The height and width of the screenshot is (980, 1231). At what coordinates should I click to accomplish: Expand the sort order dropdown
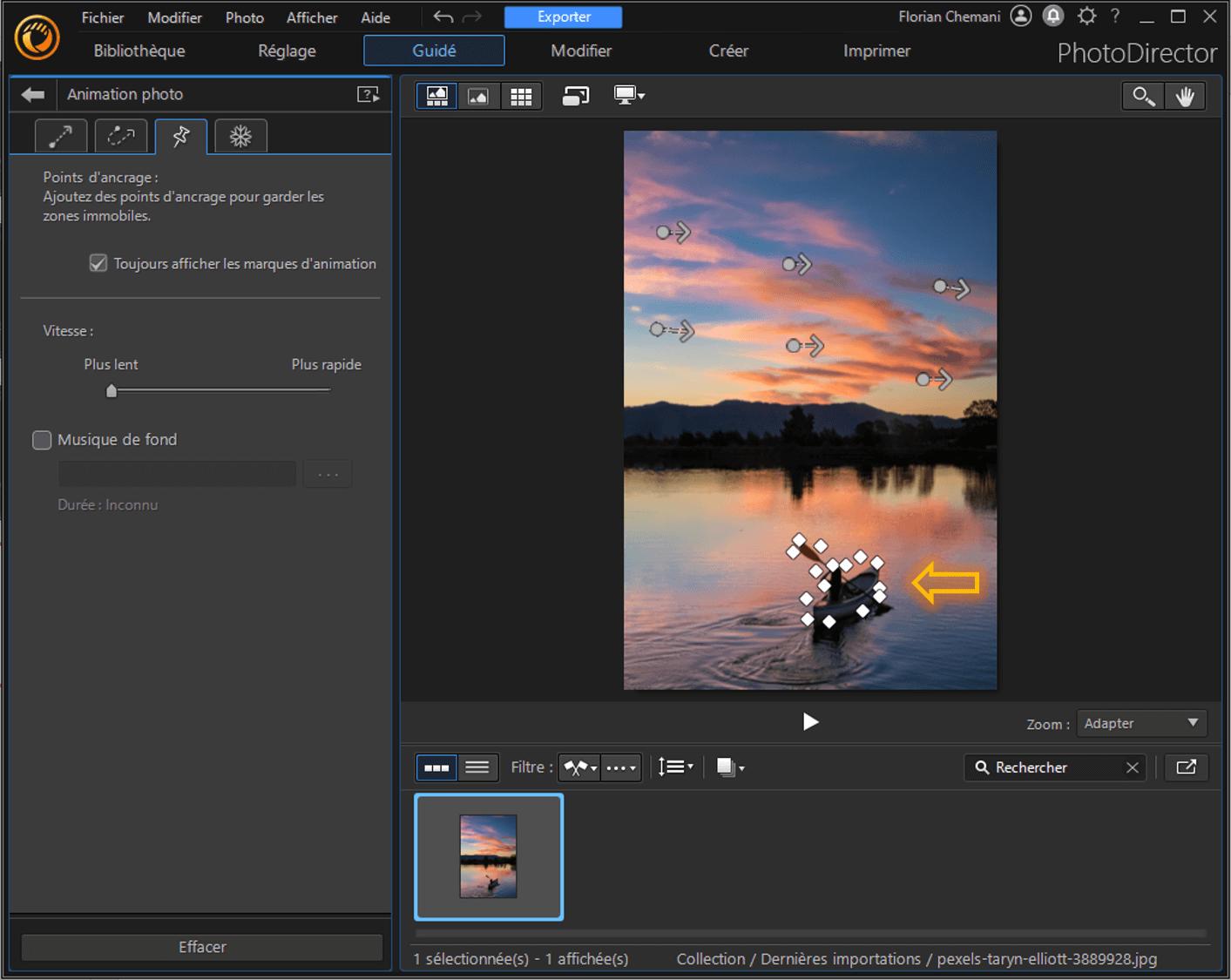click(676, 767)
